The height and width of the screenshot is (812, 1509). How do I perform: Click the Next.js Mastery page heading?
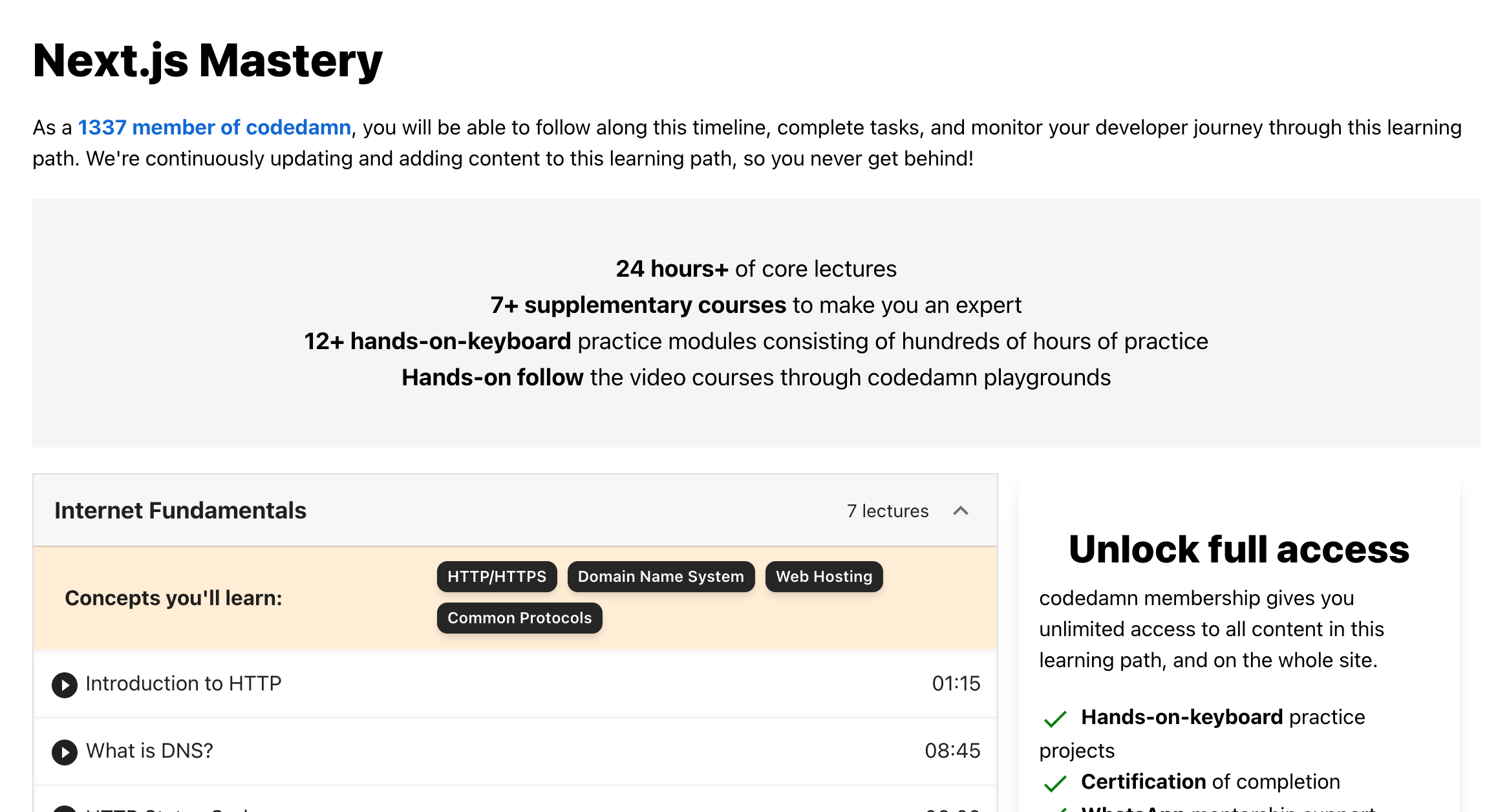[x=208, y=61]
